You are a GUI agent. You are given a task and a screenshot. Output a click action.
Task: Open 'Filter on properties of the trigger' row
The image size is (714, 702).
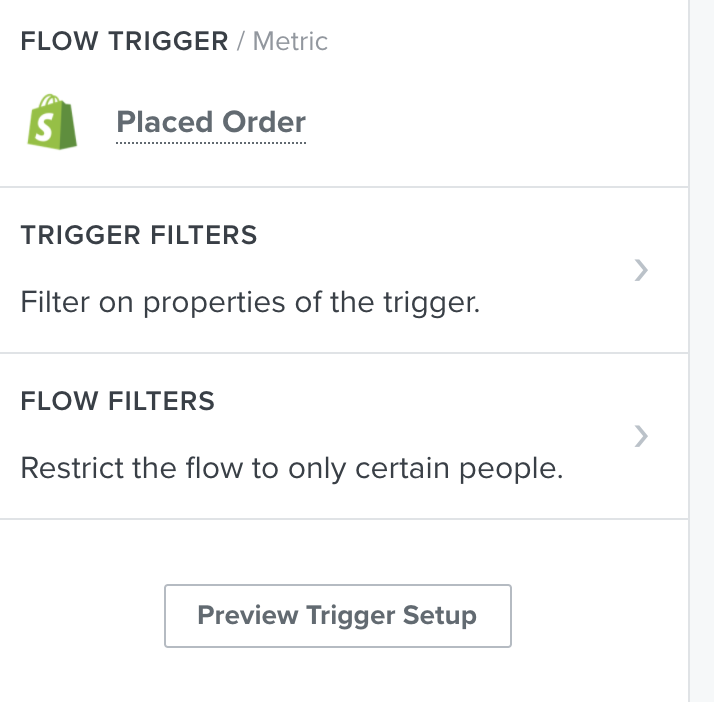pos(344,270)
